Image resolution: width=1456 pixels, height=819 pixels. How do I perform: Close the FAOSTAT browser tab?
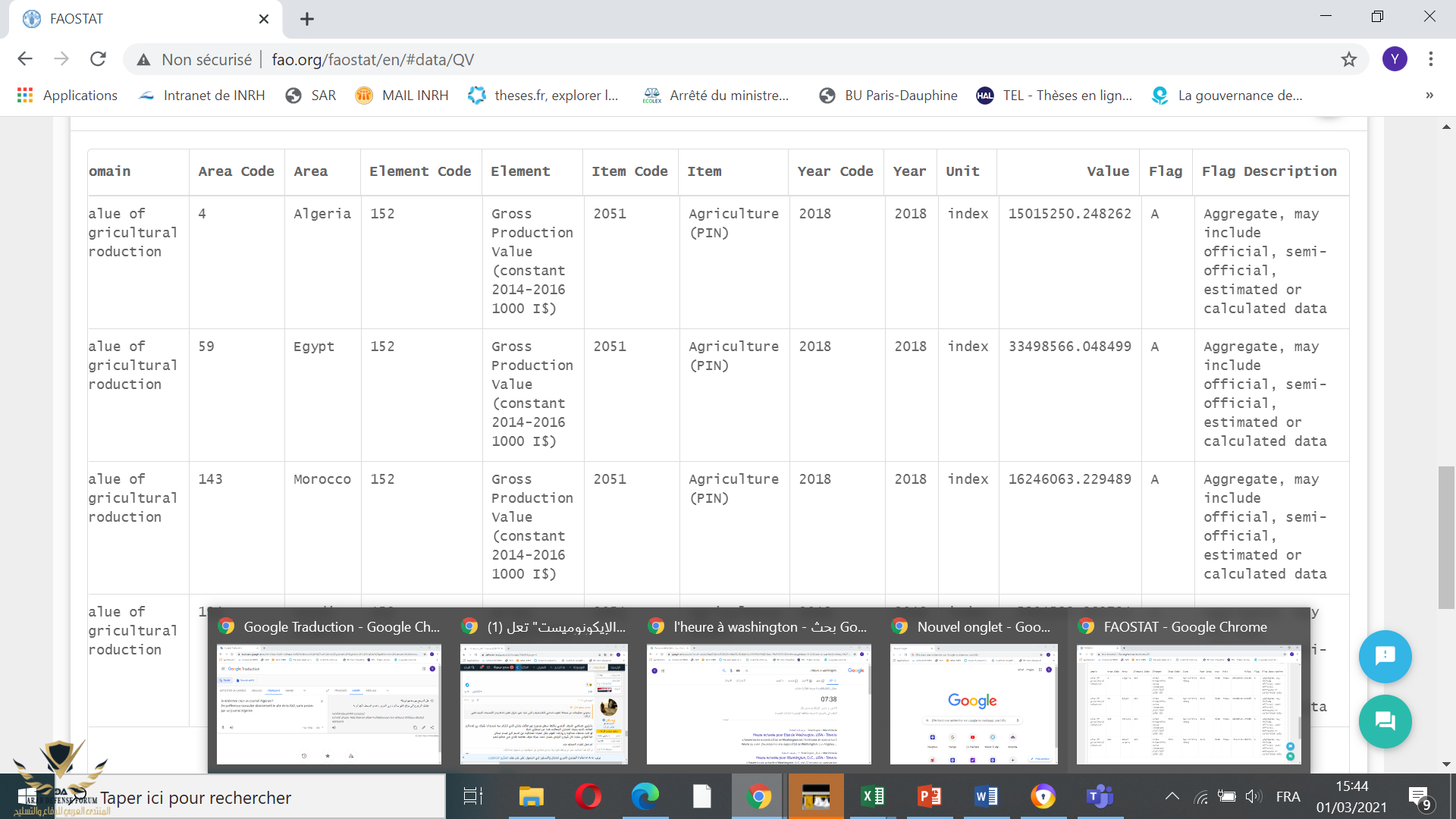click(x=264, y=19)
